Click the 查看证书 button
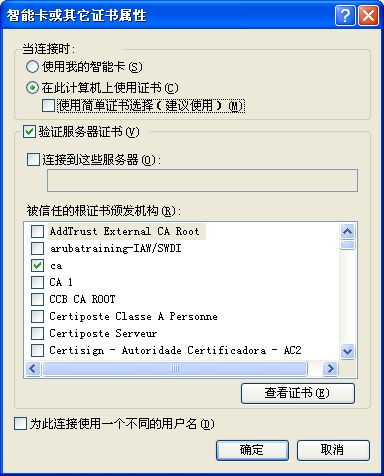This screenshot has width=384, height=476. pos(298,393)
